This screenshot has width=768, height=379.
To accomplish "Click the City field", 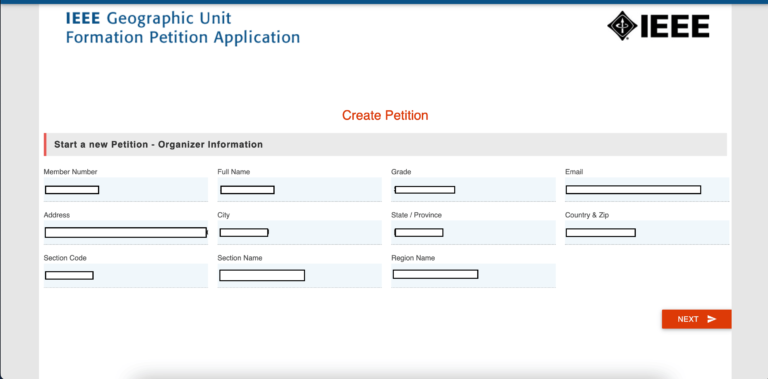I will click(299, 233).
